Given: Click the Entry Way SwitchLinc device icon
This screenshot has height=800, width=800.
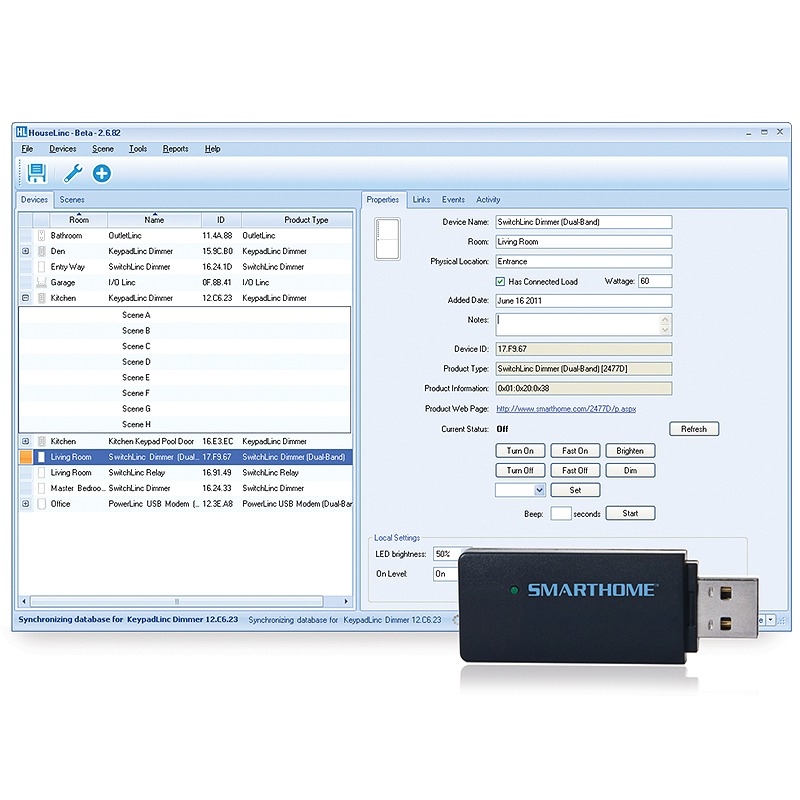Looking at the screenshot, I should [42, 267].
